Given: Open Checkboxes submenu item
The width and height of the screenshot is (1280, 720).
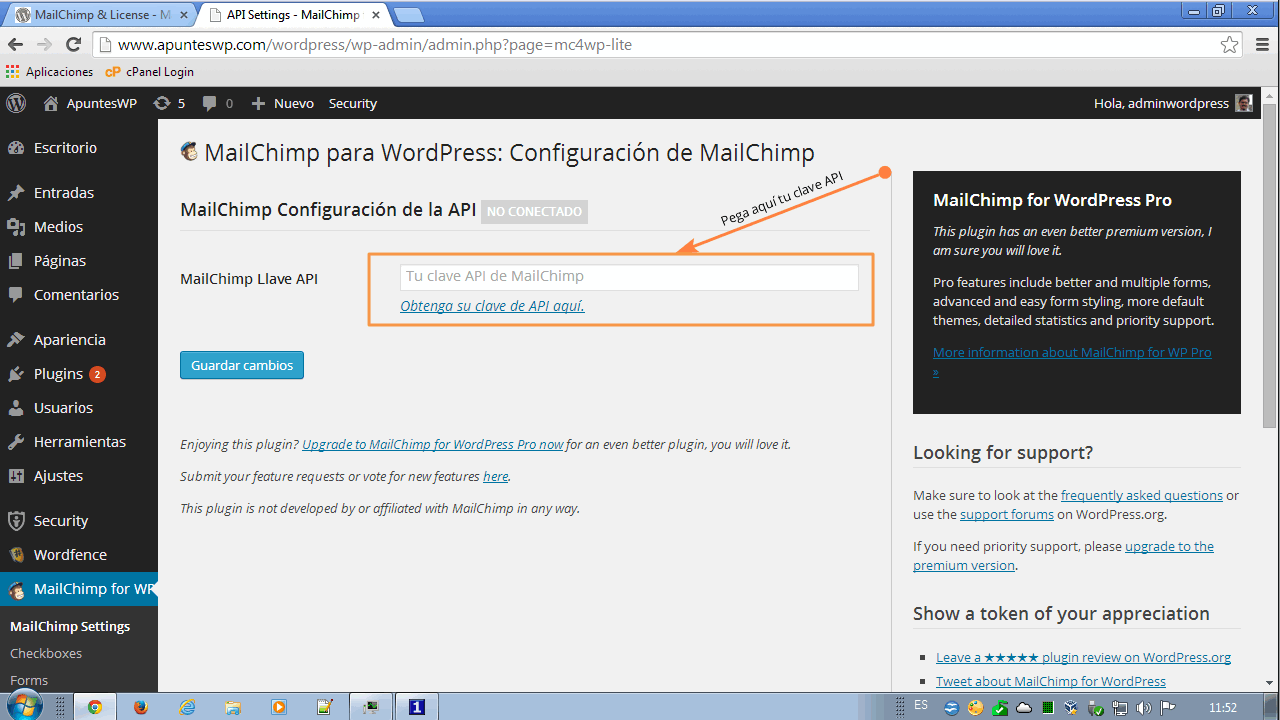Looking at the screenshot, I should (x=46, y=653).
